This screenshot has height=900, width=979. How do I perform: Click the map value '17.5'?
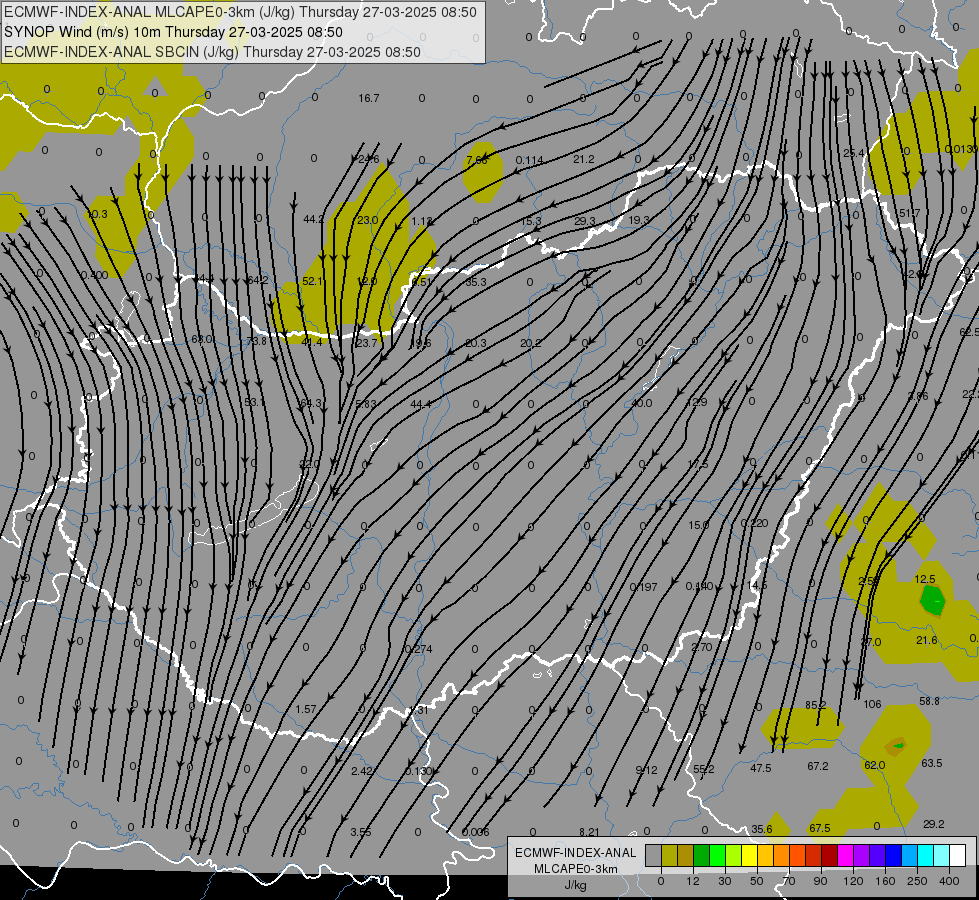(x=698, y=465)
